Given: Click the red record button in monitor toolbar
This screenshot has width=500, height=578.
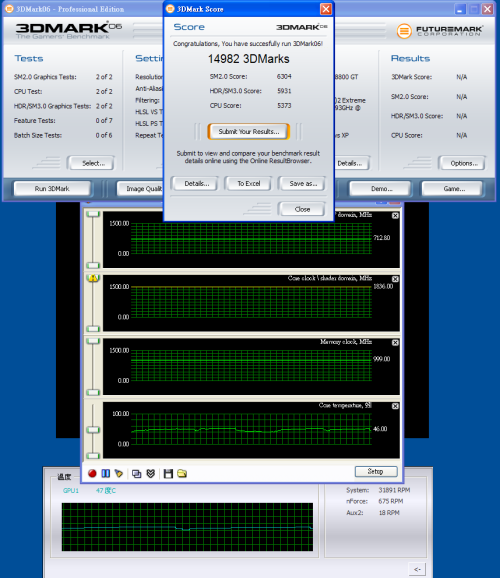Looking at the screenshot, I should [92, 474].
